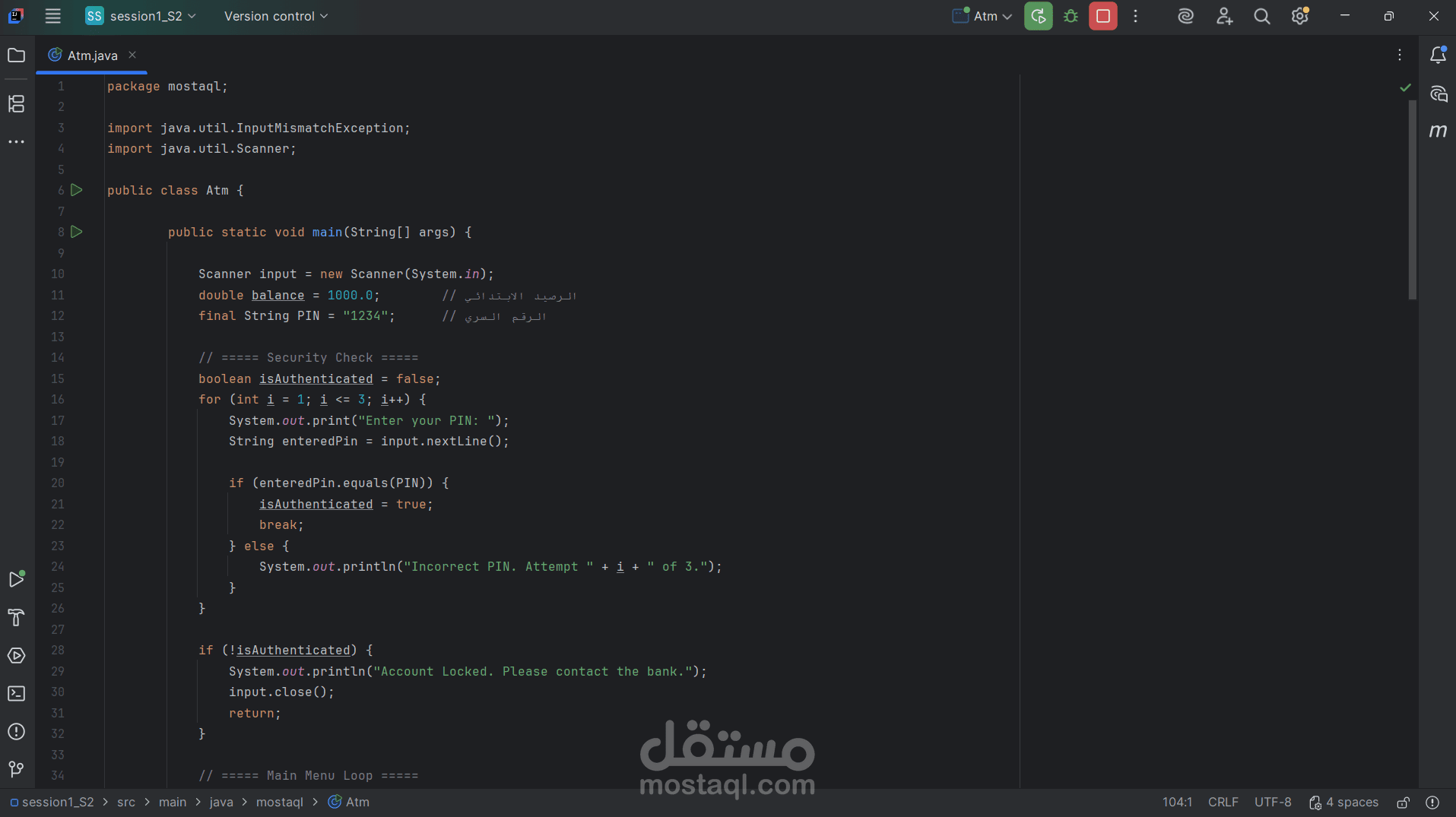This screenshot has height=817, width=1456.
Task: Expand the session1_S2 project dropdown
Action: pyautogui.click(x=141, y=16)
